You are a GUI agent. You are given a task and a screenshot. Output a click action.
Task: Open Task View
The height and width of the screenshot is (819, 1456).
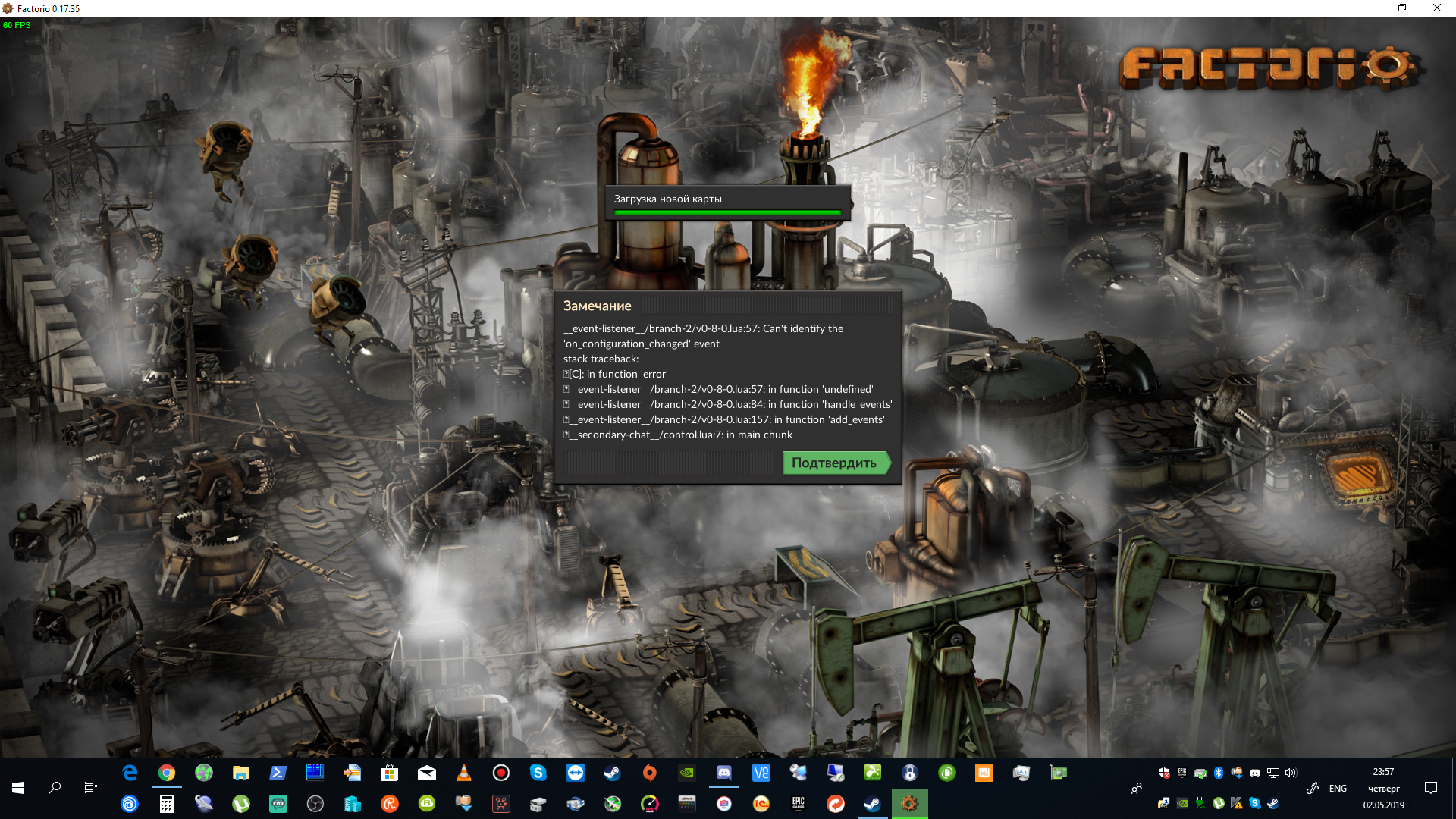[x=91, y=788]
